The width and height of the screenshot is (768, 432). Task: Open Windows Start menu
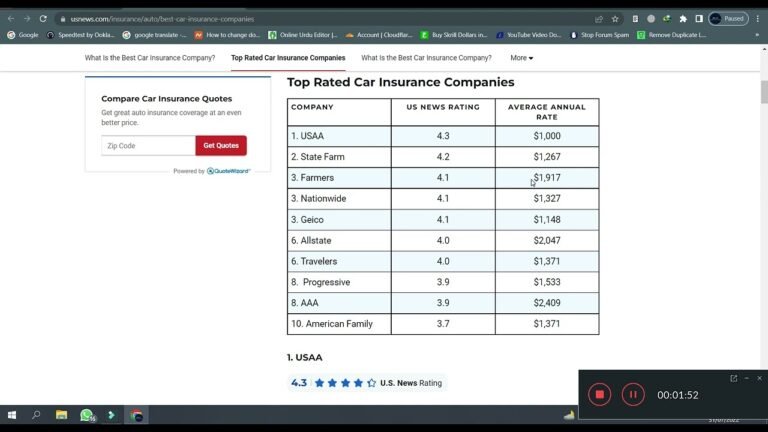click(x=12, y=415)
